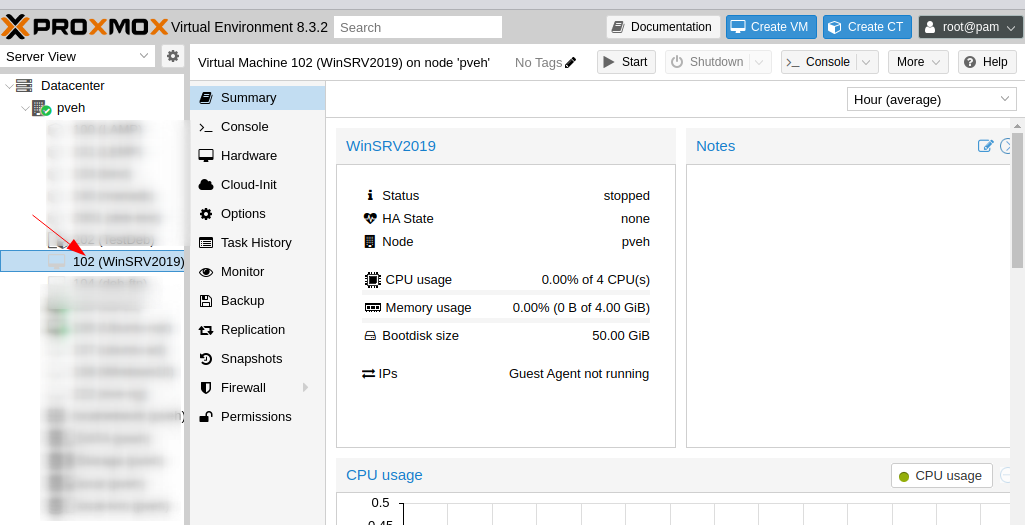Click the info icon beside Status

coord(370,195)
